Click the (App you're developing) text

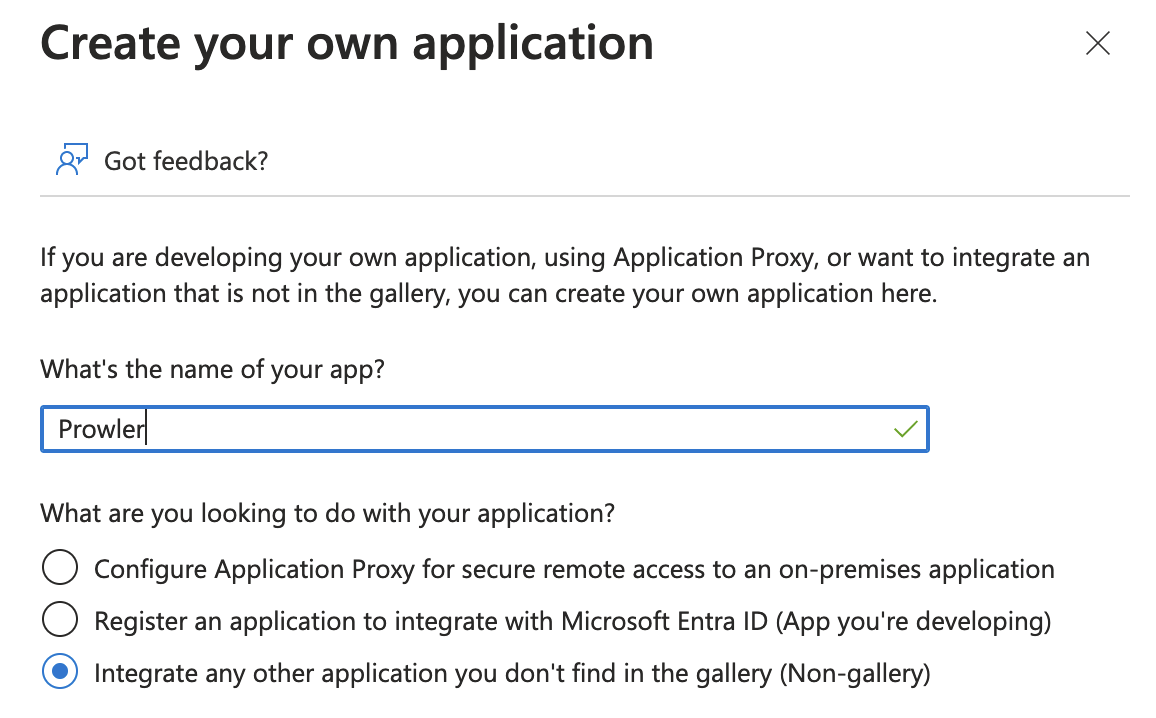click(913, 621)
